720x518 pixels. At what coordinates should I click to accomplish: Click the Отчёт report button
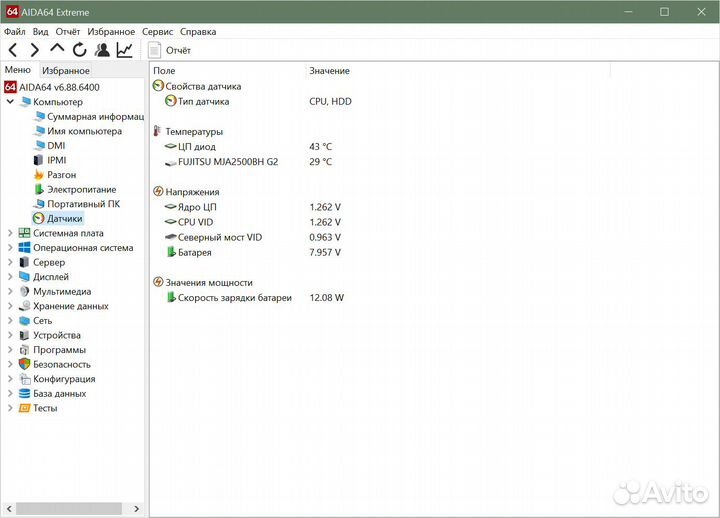(170, 50)
